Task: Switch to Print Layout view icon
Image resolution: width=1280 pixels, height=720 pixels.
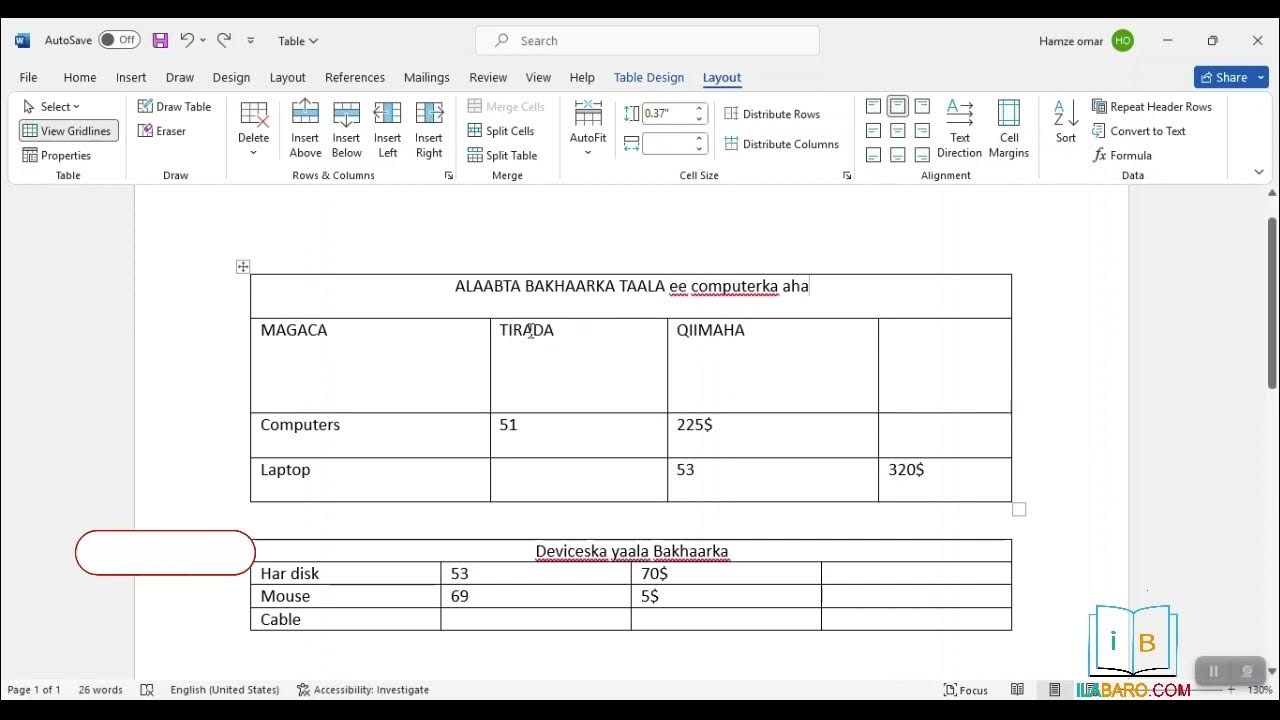Action: coord(1055,690)
